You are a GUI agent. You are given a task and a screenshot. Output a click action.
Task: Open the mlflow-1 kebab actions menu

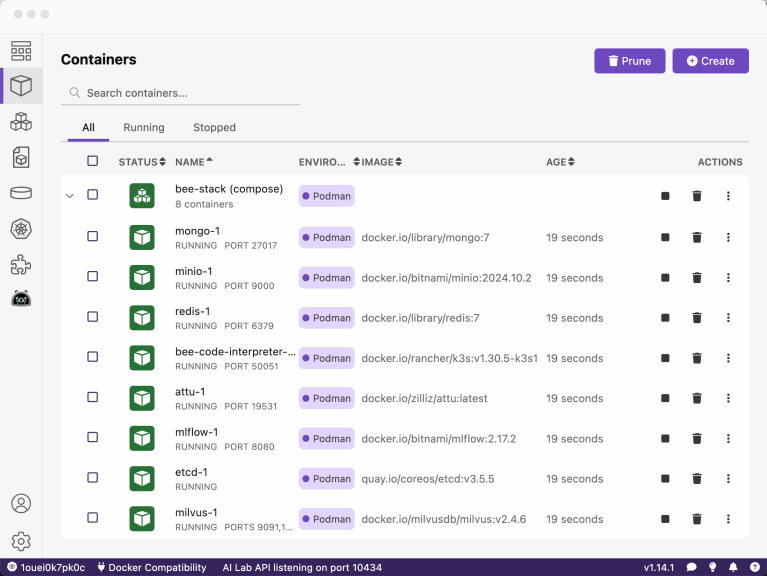click(x=728, y=439)
